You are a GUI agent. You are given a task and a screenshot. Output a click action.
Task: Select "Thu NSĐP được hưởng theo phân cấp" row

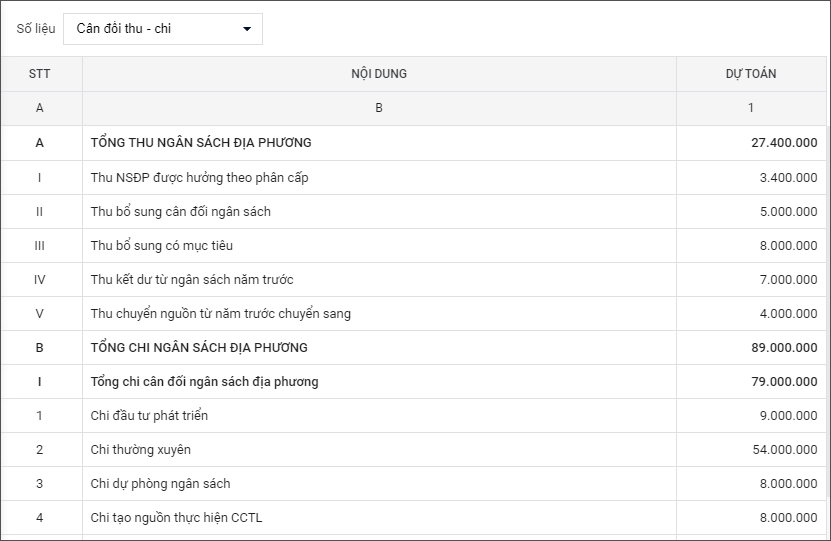(199, 178)
